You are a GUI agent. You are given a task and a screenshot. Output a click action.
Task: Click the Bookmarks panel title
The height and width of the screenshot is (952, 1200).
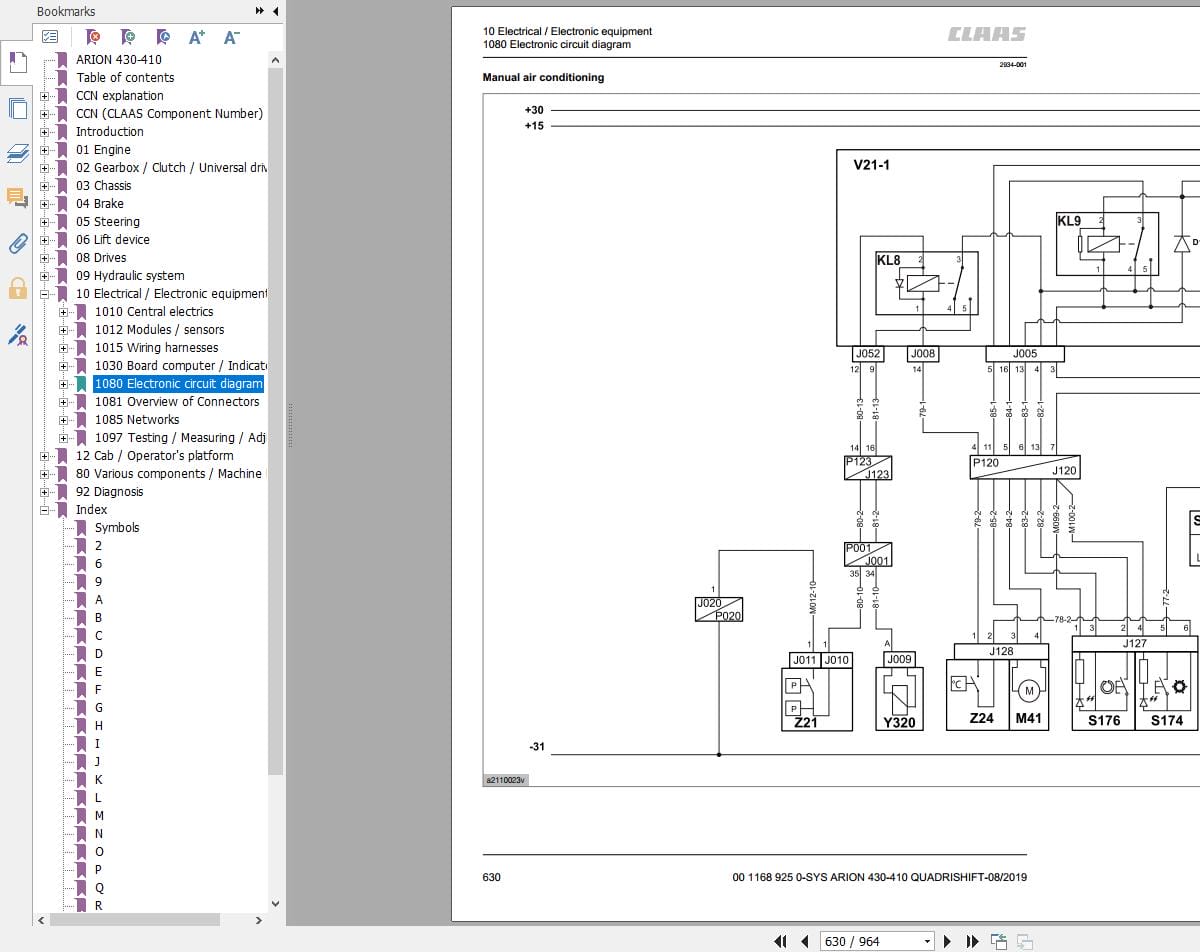[66, 11]
